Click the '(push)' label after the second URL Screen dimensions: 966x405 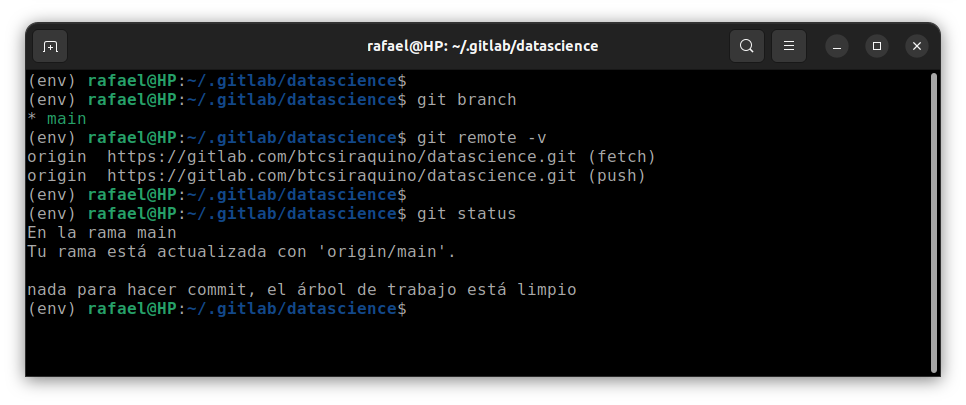tap(616, 176)
